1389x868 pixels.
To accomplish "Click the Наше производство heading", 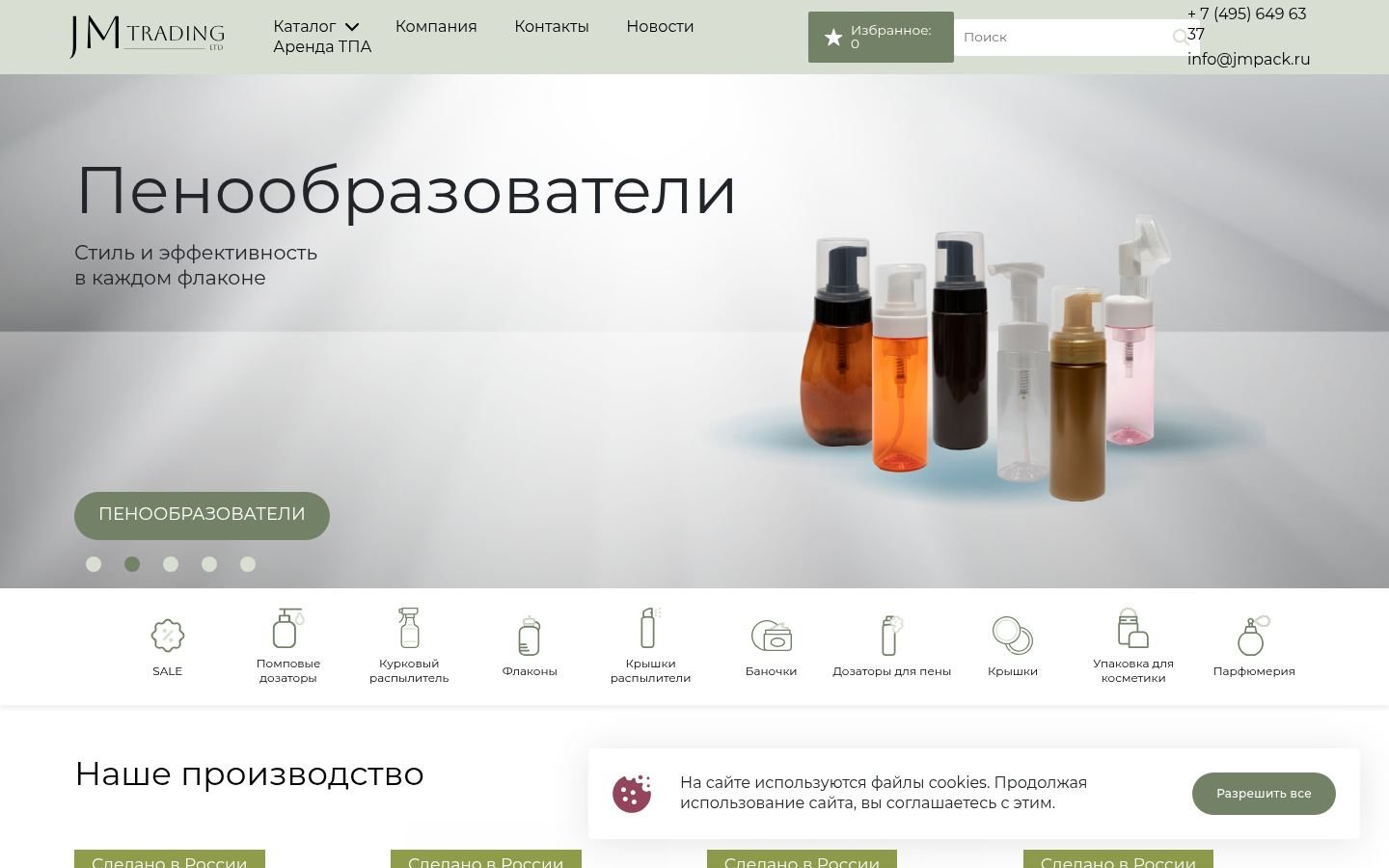I will (249, 773).
